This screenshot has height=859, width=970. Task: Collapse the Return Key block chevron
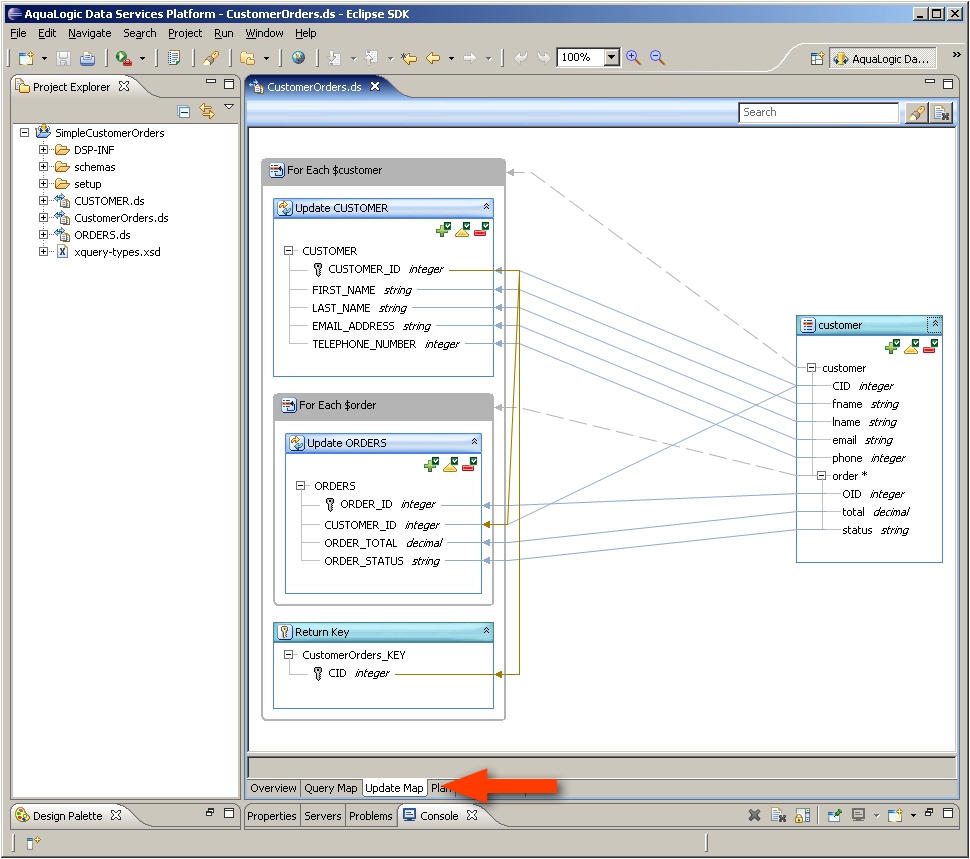[486, 631]
